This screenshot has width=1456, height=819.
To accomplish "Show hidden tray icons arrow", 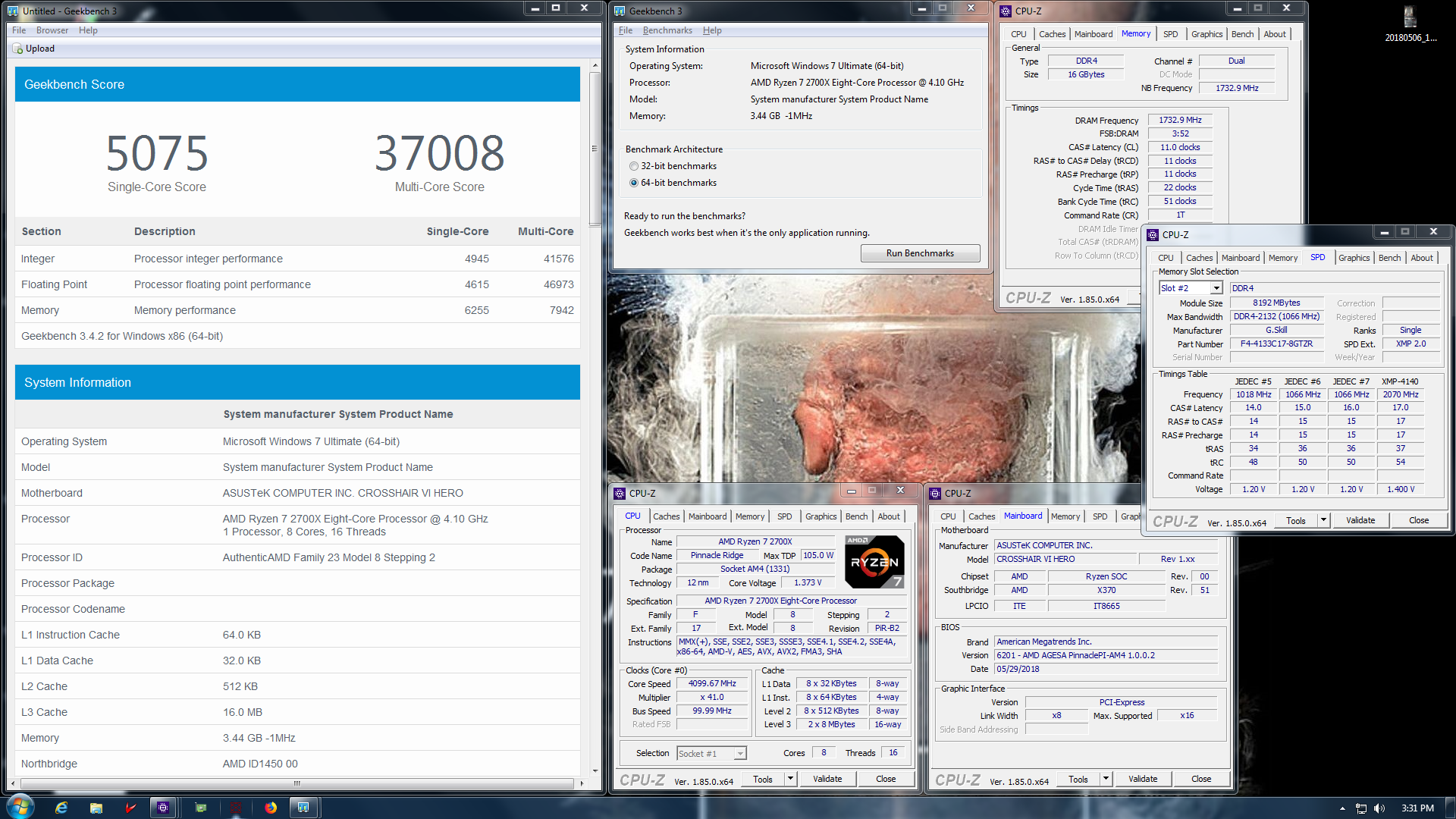I will pyautogui.click(x=1342, y=808).
